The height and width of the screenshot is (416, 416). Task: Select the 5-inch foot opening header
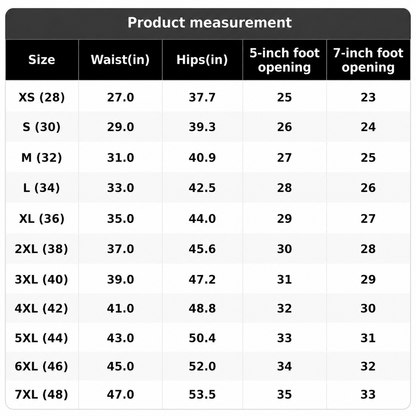click(x=284, y=60)
